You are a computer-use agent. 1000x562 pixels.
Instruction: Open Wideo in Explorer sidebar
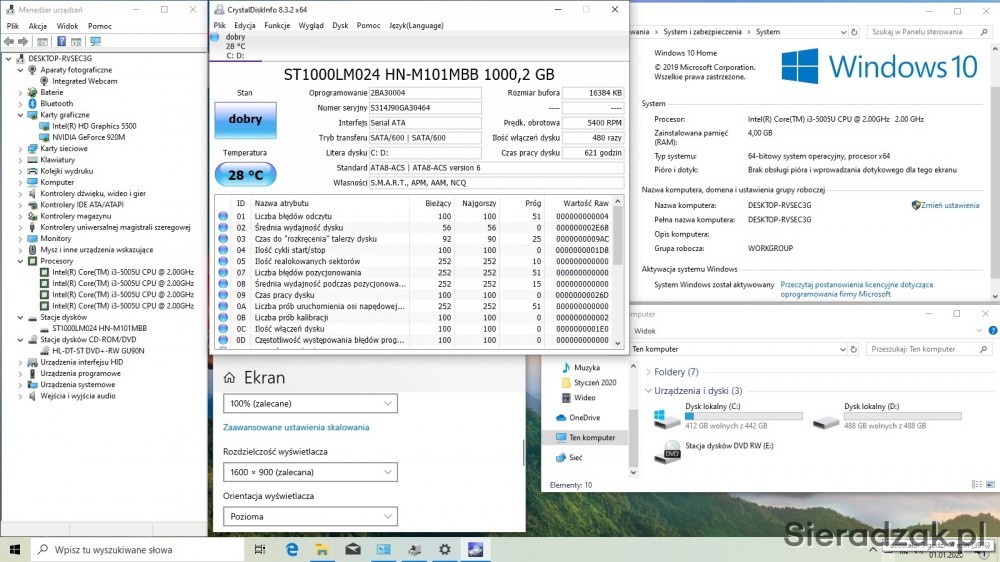[x=584, y=397]
